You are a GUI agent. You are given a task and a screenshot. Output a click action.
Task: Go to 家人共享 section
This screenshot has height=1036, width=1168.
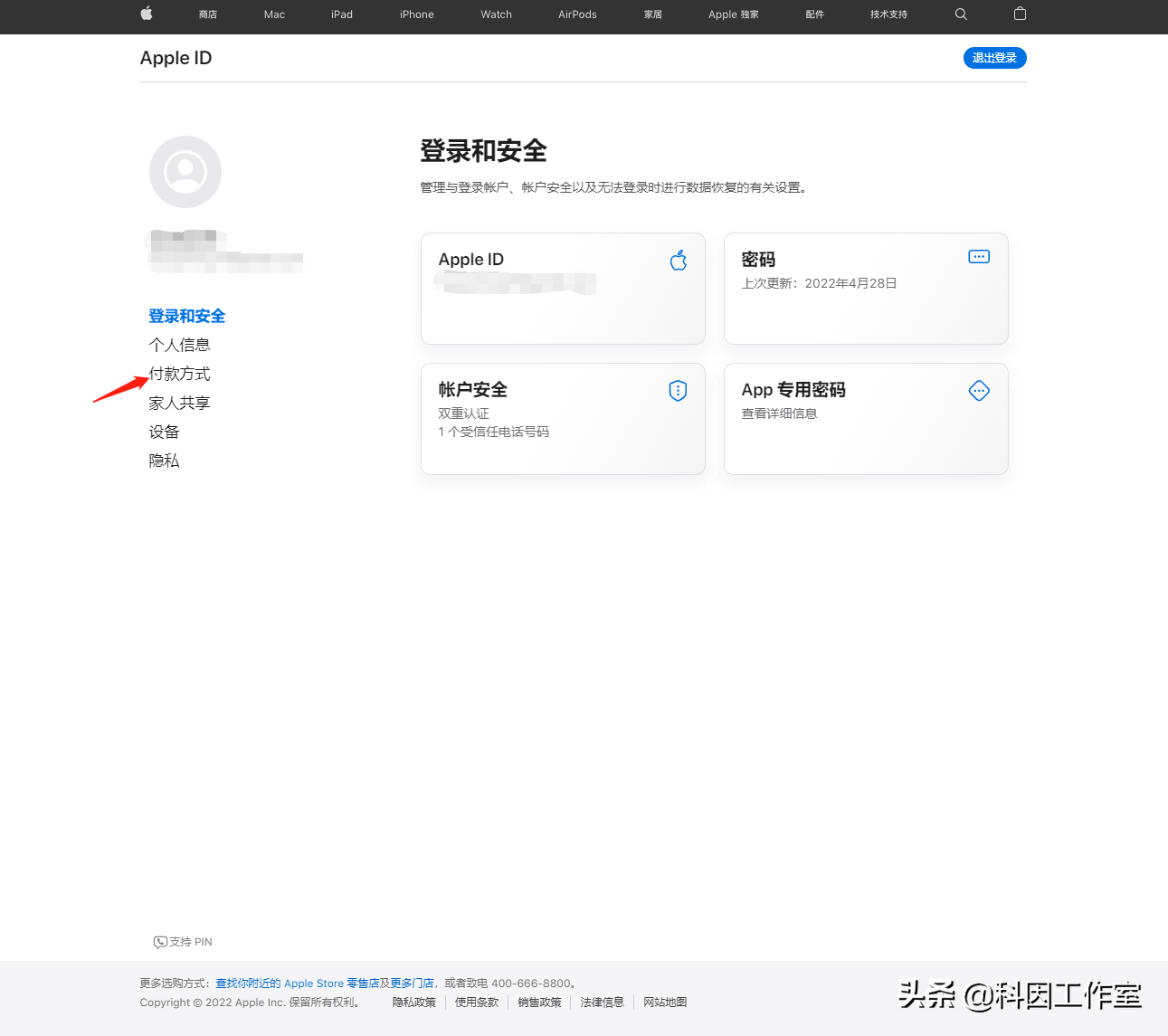pos(180,403)
